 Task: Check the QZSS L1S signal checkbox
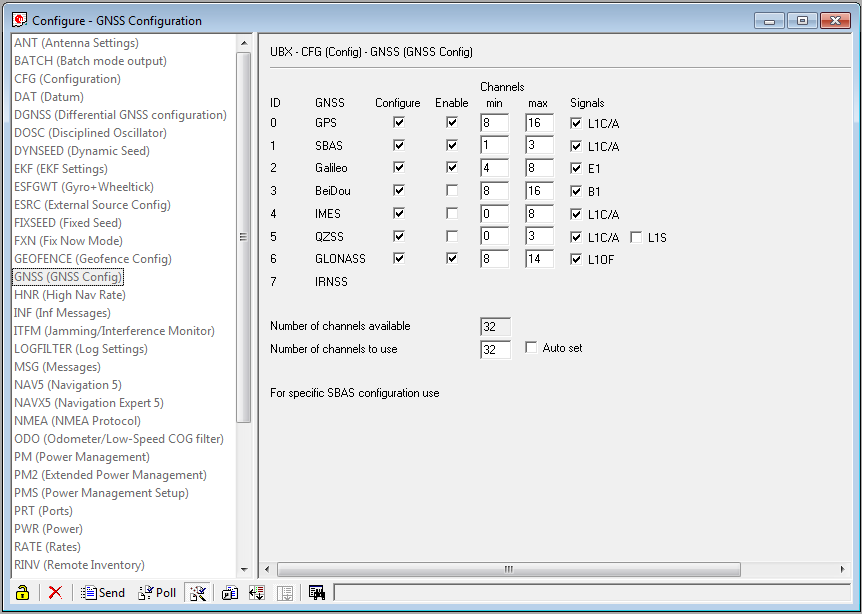636,237
